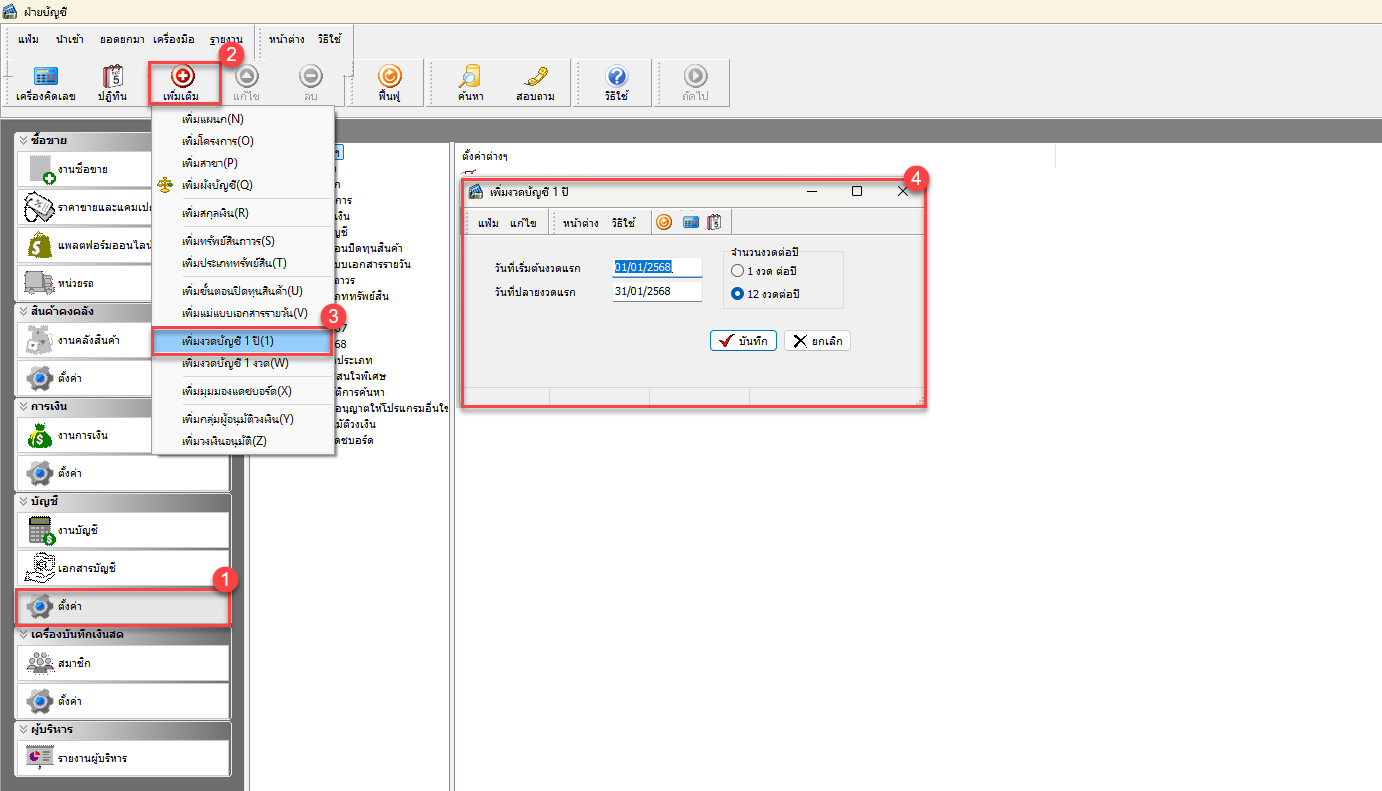The height and width of the screenshot is (791, 1382).
Task: Open ตั้งค่า under the บัญชี section
Action: [x=122, y=607]
